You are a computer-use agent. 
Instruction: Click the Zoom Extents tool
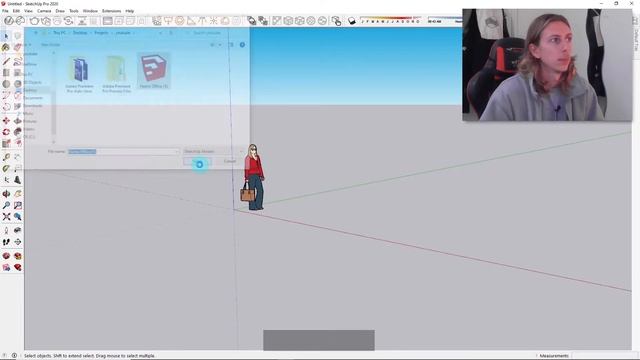(6, 217)
